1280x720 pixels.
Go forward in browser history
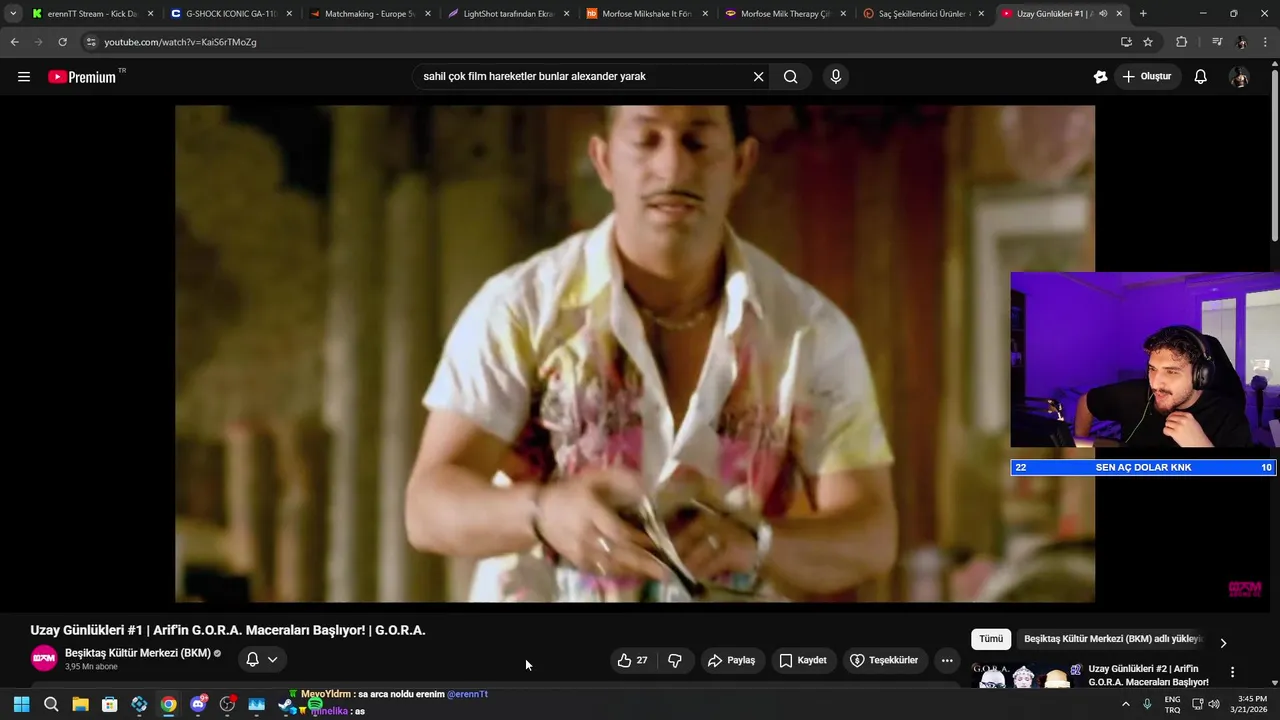click(x=38, y=42)
